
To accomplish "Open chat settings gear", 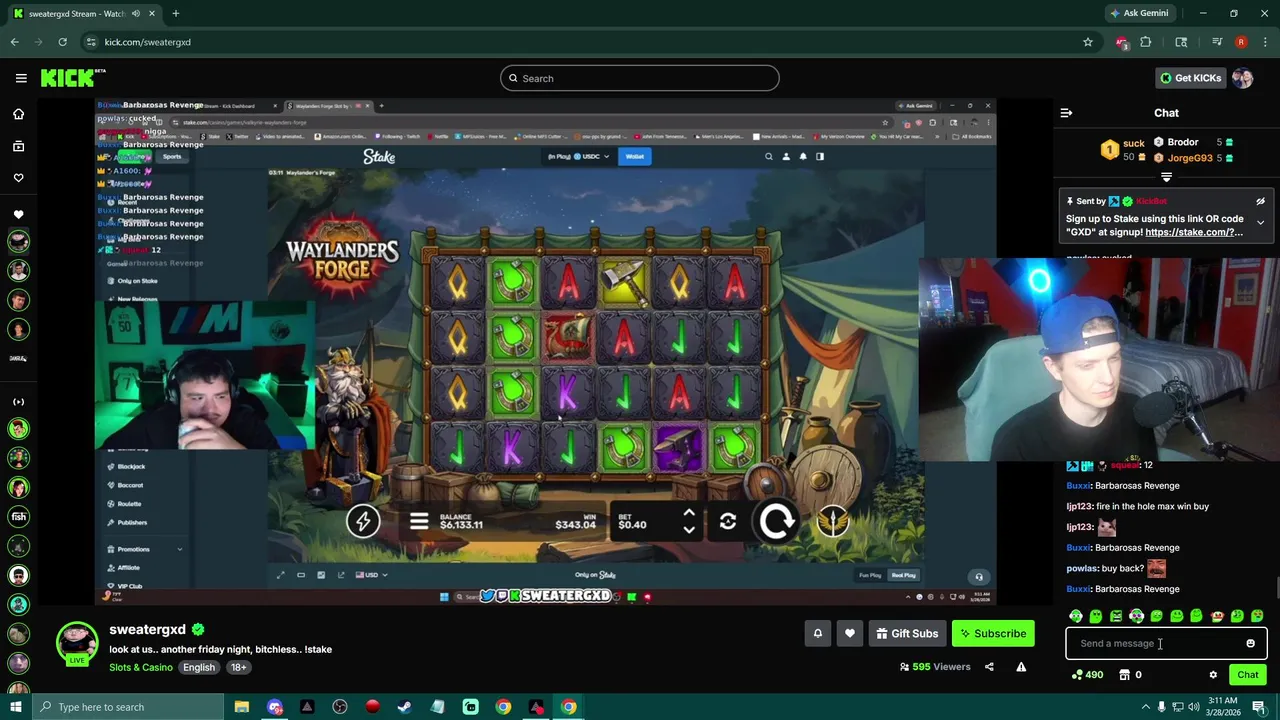I will [1213, 675].
